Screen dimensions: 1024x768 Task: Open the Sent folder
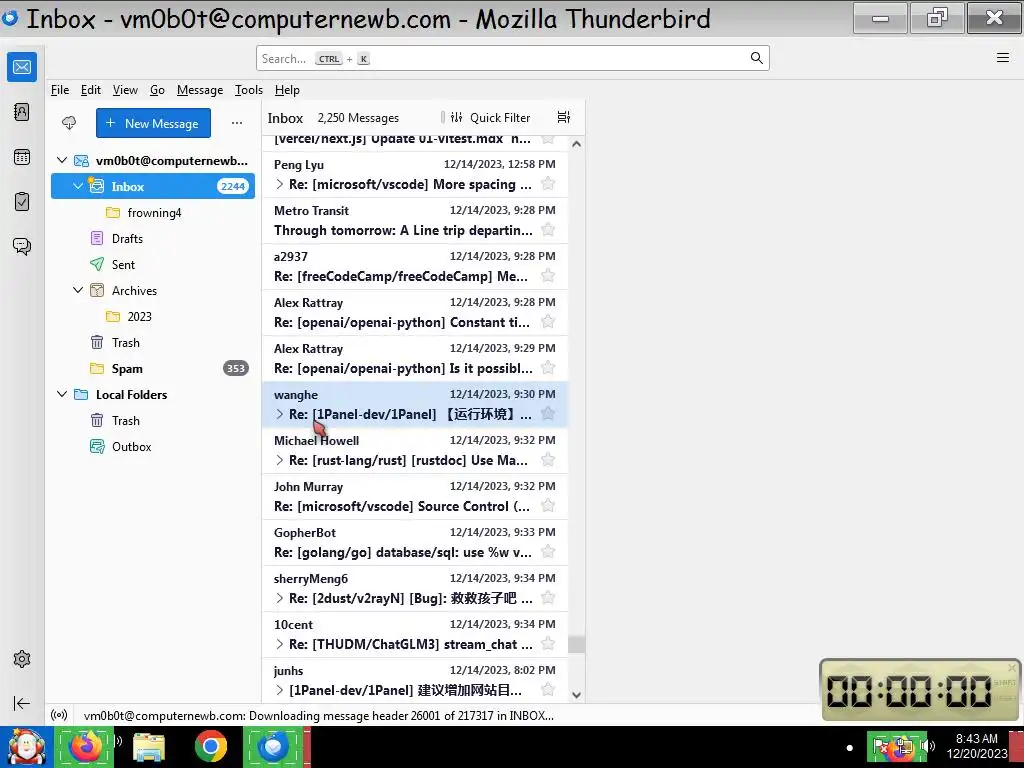click(153, 264)
